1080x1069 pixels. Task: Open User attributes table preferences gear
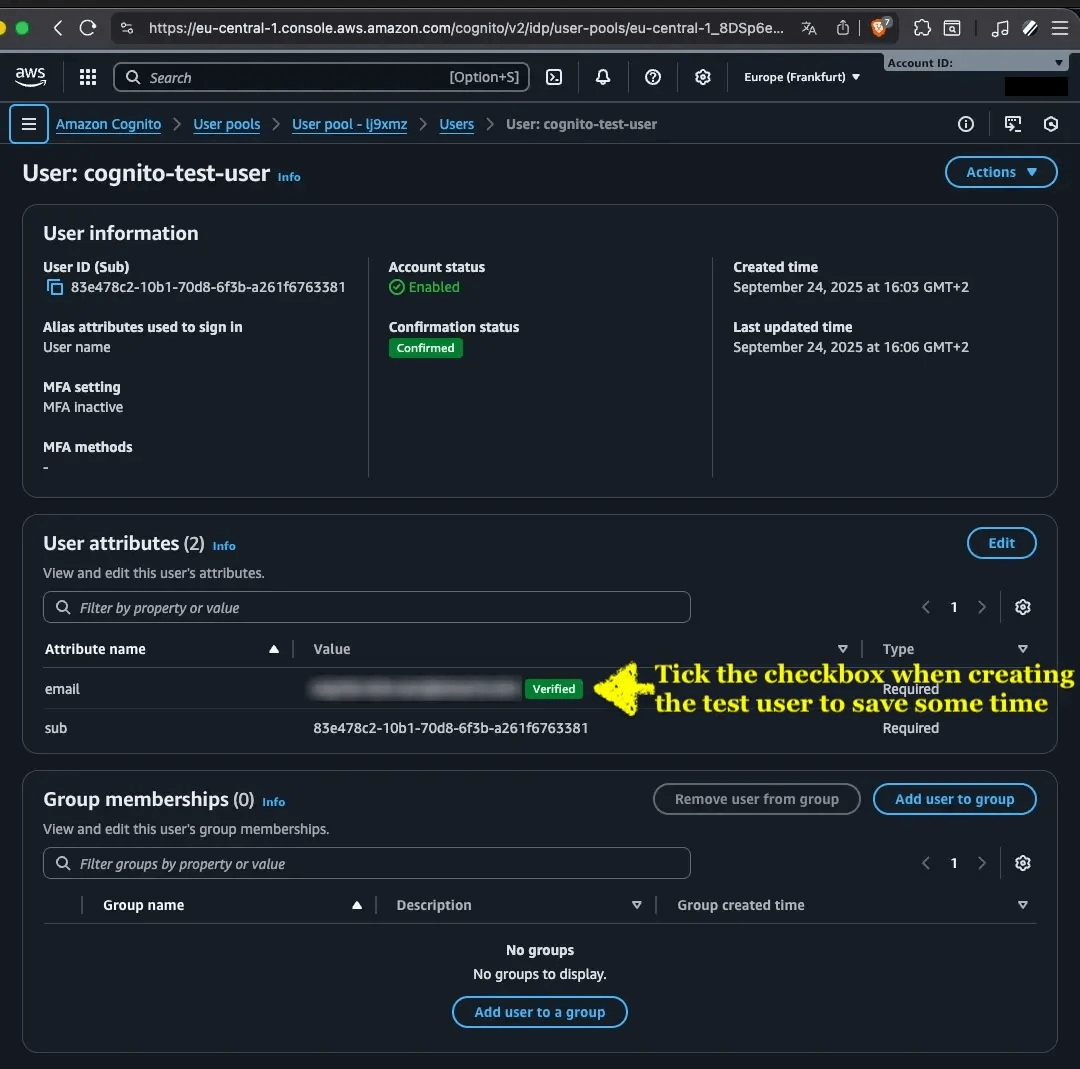click(1022, 607)
